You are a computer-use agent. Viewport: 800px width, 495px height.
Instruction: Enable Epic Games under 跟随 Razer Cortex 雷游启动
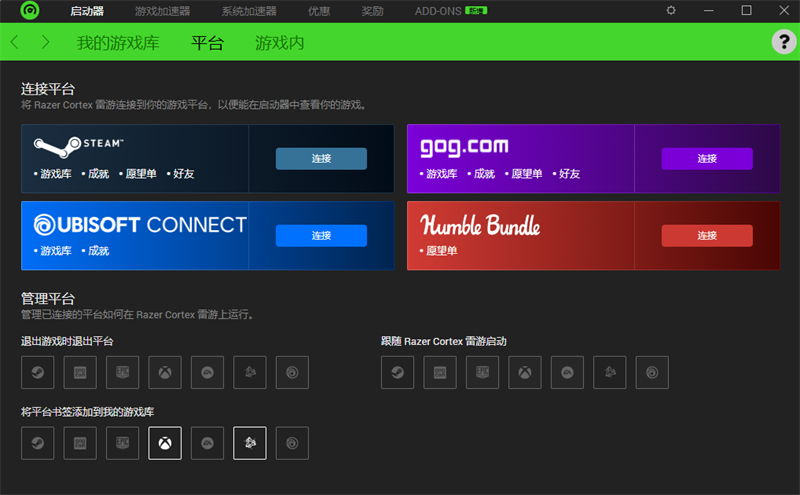coord(482,373)
